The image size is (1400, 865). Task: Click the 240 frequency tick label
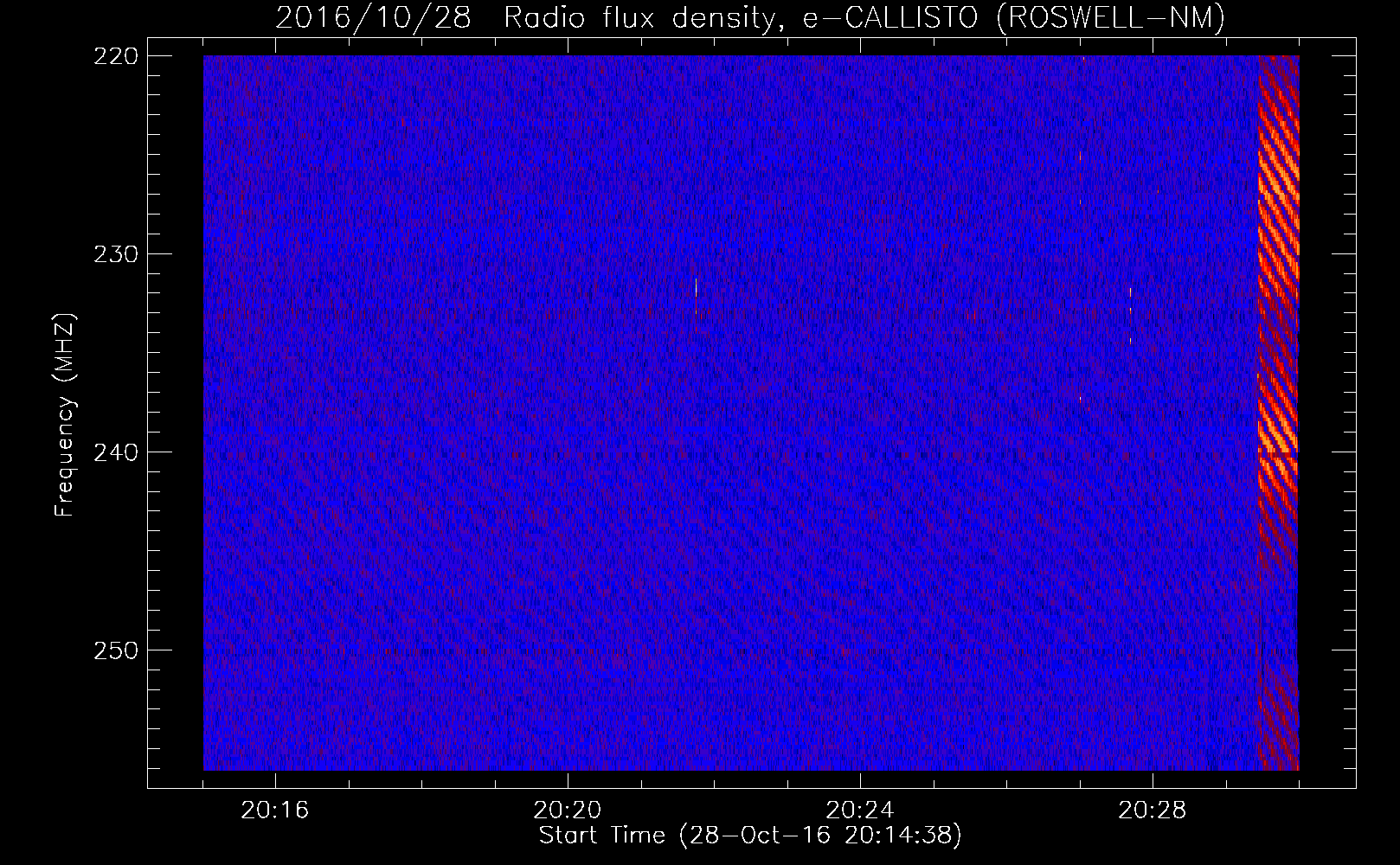point(115,452)
